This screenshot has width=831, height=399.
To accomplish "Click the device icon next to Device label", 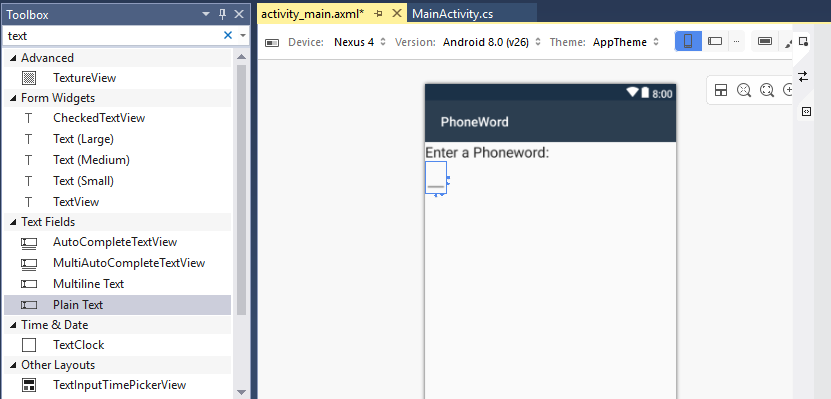I will click(272, 42).
